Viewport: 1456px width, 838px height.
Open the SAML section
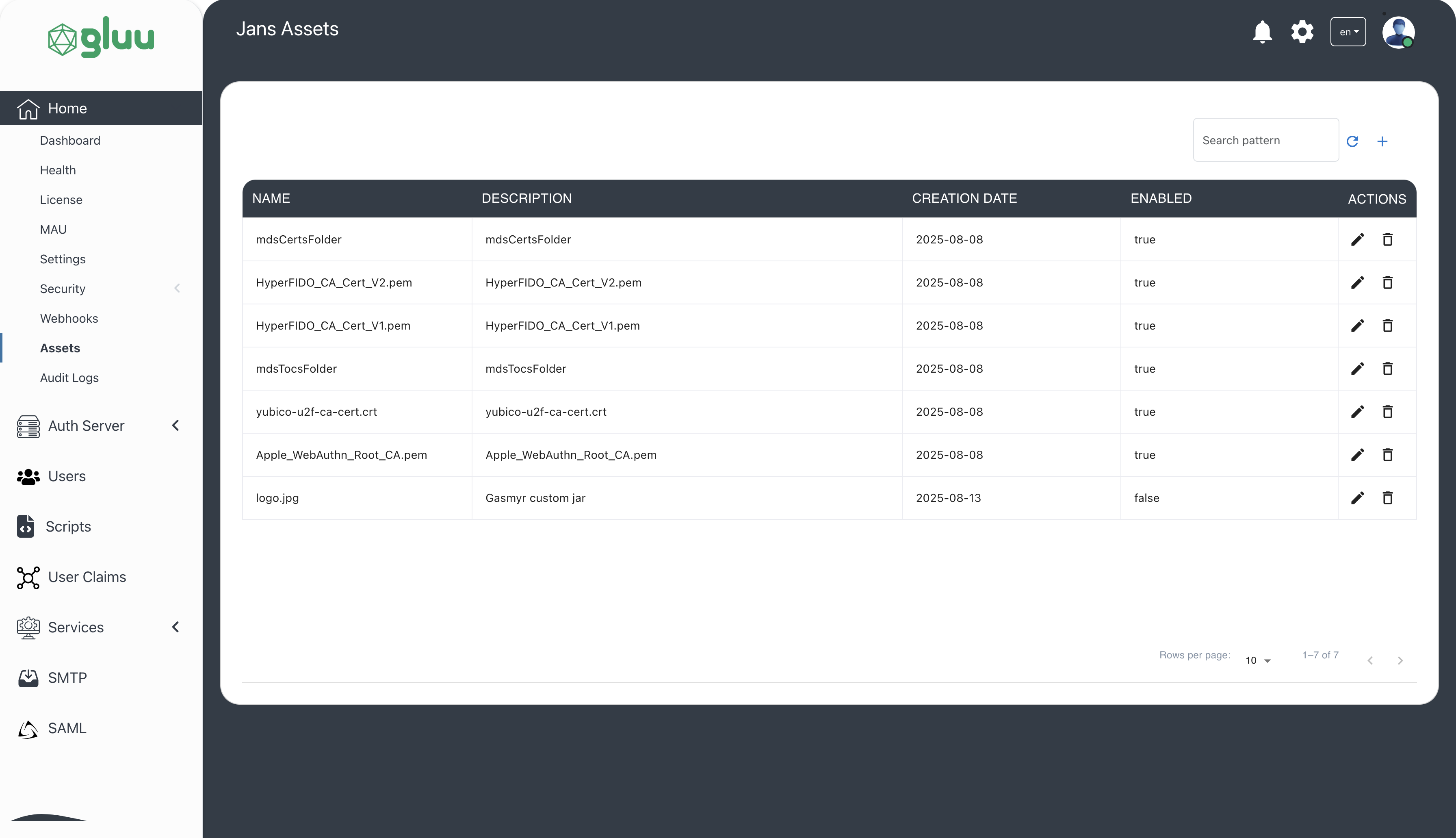click(x=67, y=728)
